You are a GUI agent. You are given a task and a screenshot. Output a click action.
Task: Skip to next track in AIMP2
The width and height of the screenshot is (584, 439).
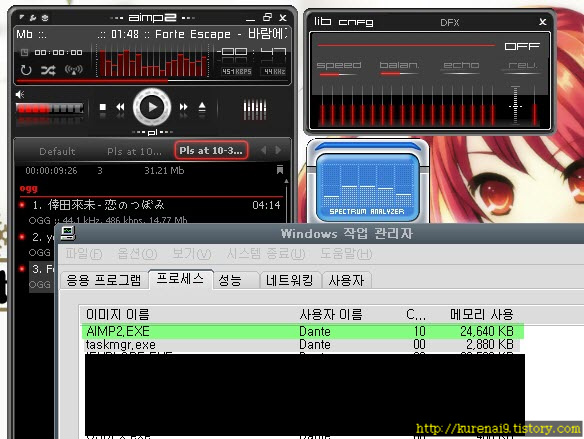point(183,107)
